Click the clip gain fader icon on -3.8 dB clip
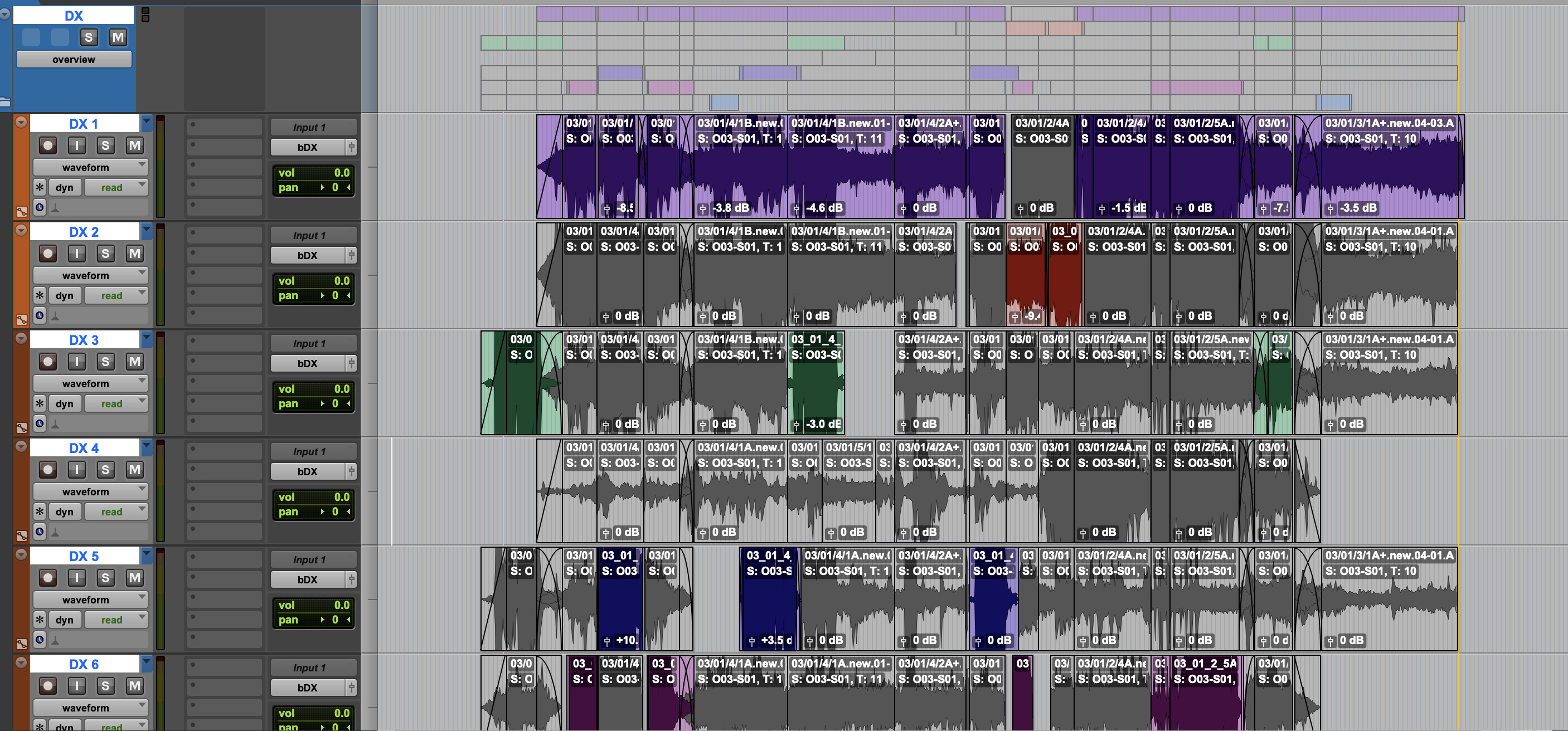The image size is (1568, 731). (703, 209)
